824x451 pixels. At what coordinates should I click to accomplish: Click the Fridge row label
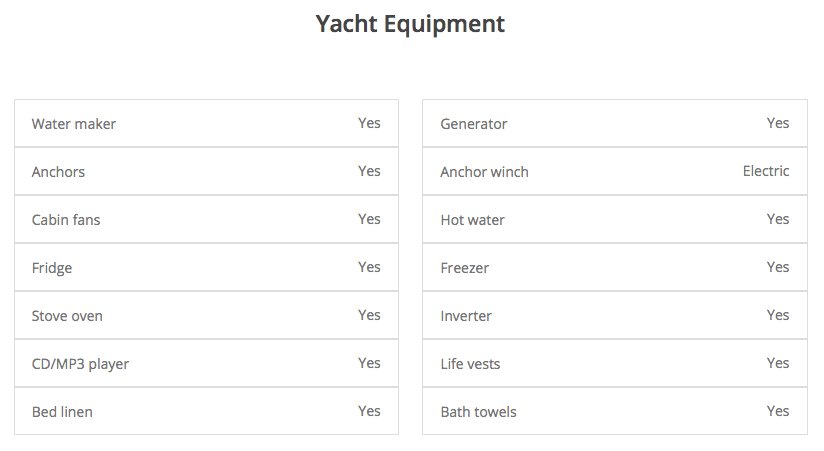tap(52, 268)
